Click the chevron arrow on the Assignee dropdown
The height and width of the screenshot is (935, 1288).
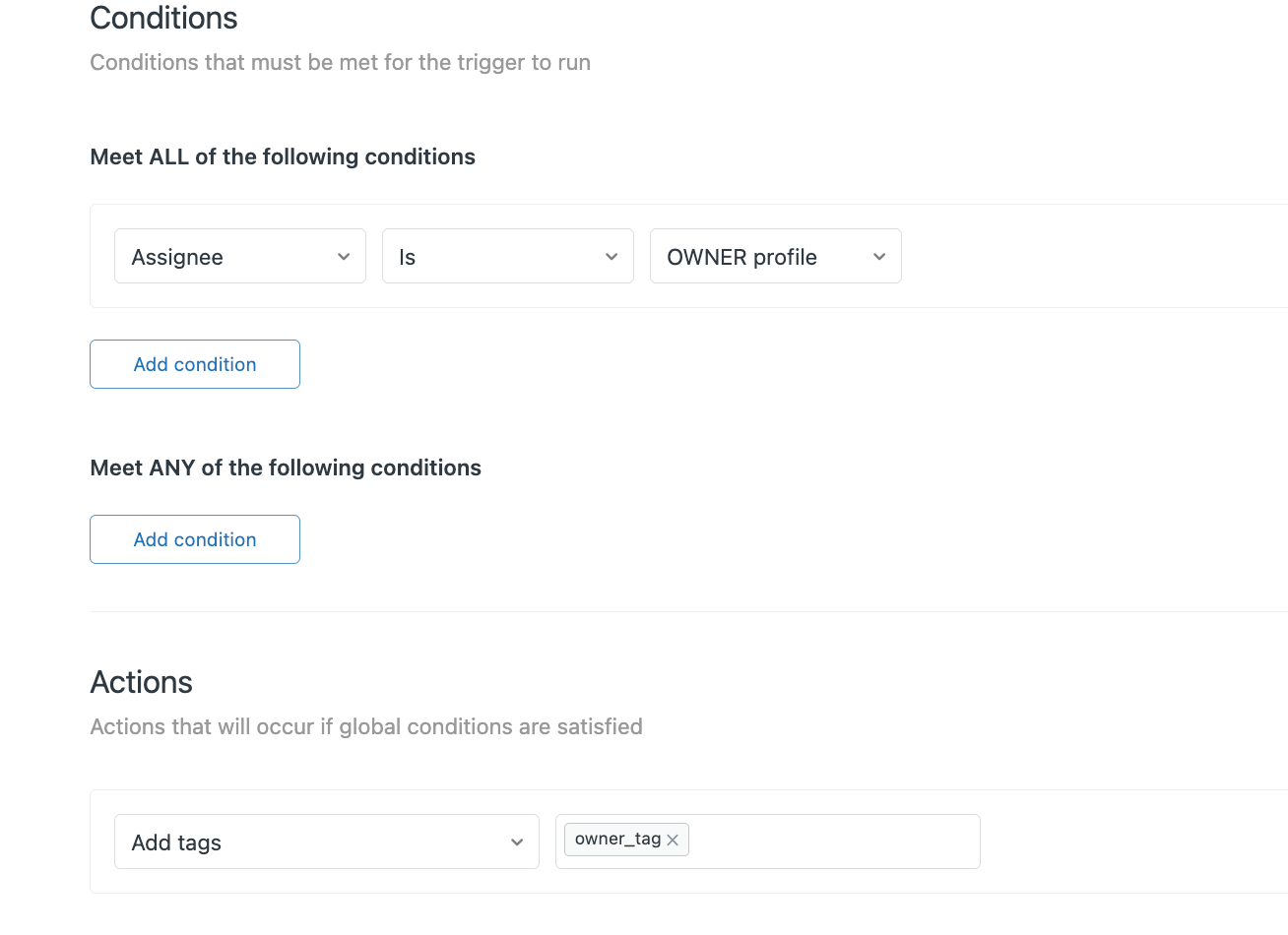pyautogui.click(x=344, y=257)
